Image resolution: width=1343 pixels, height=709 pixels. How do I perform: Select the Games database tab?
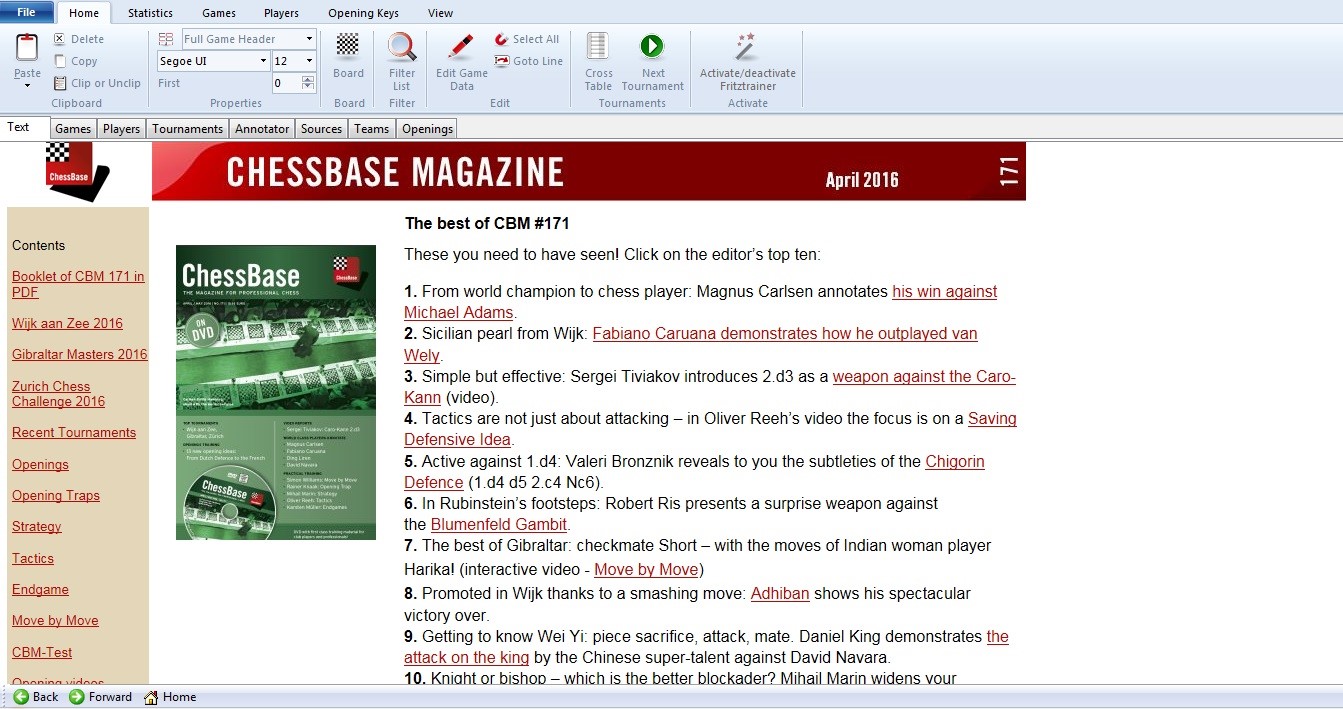coord(73,129)
